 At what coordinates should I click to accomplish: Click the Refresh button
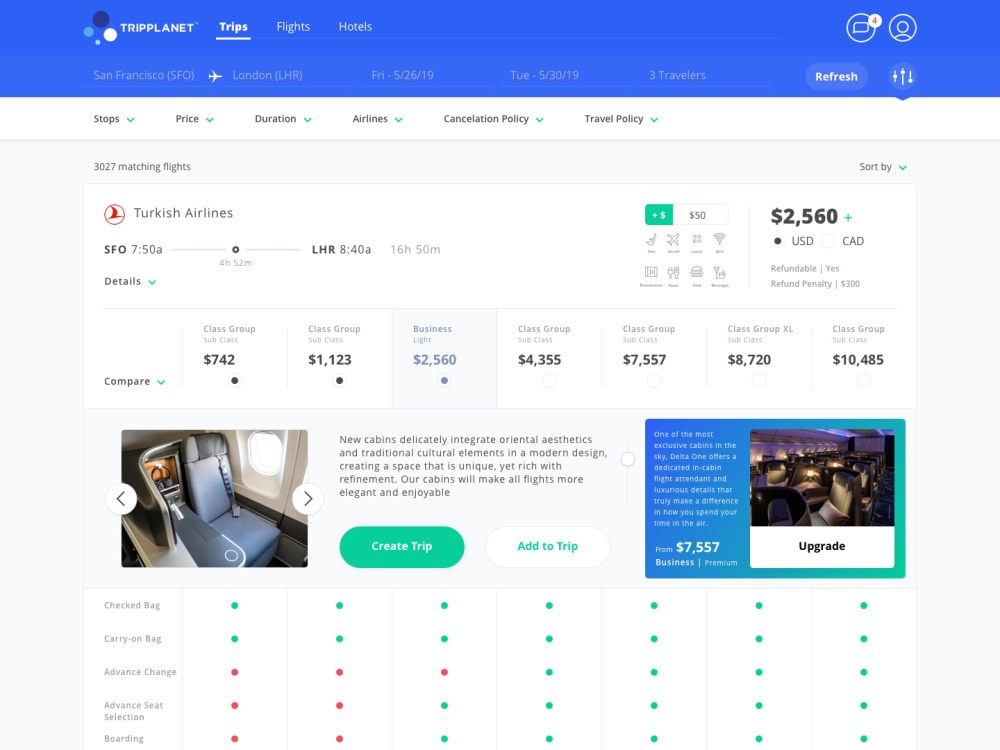coord(836,77)
